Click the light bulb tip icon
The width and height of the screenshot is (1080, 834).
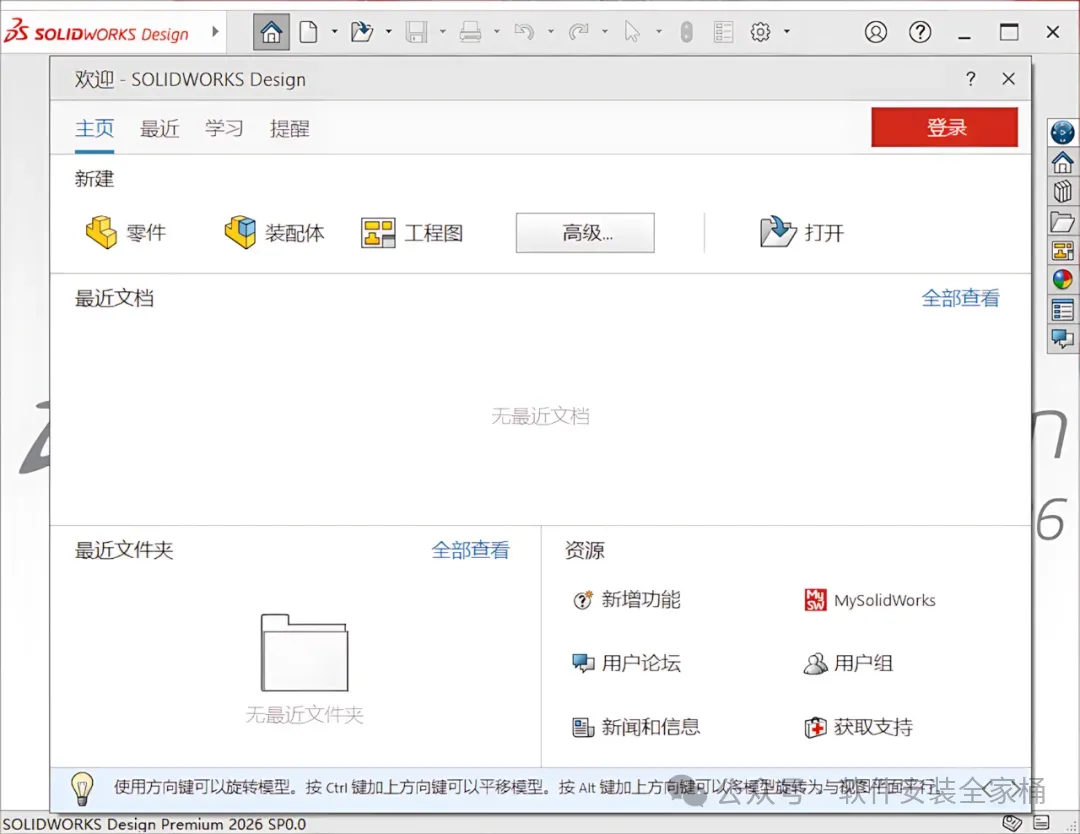pos(82,789)
